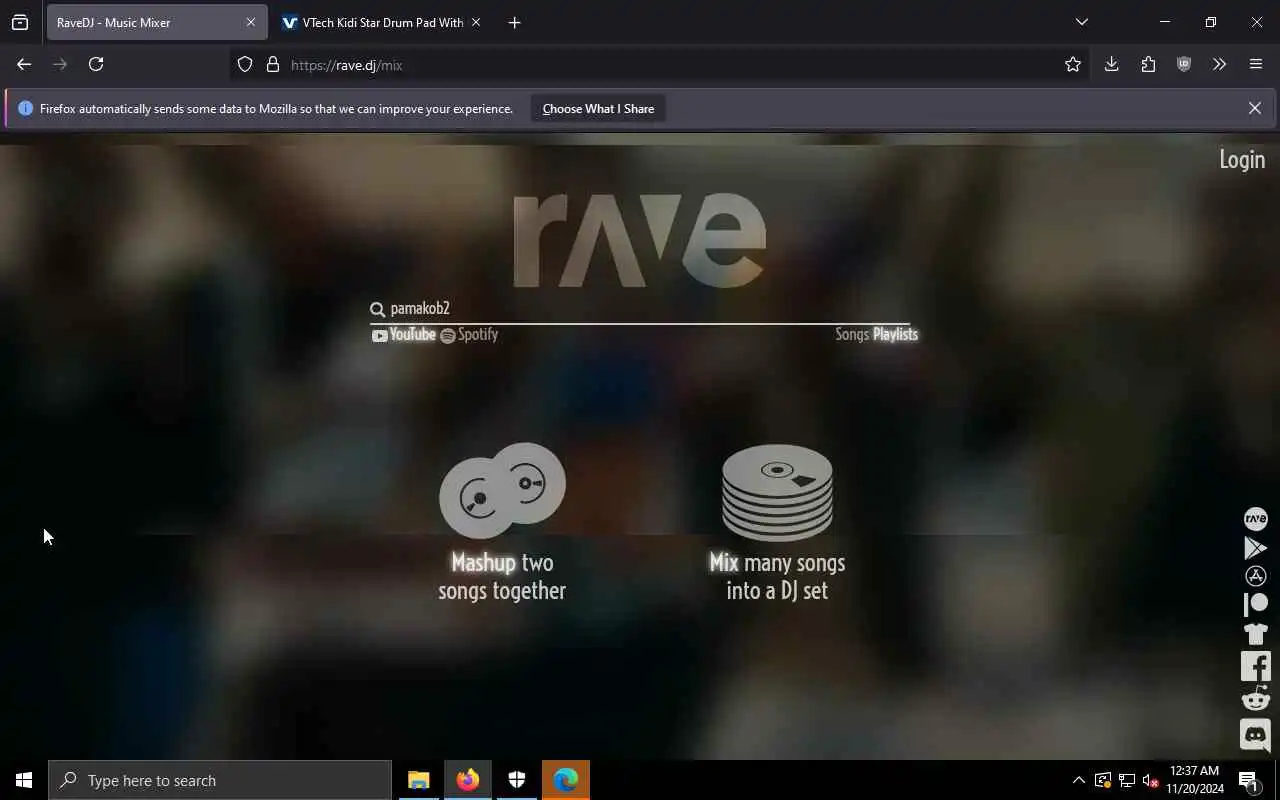
Task: Go back to the previous page
Action: [24, 64]
